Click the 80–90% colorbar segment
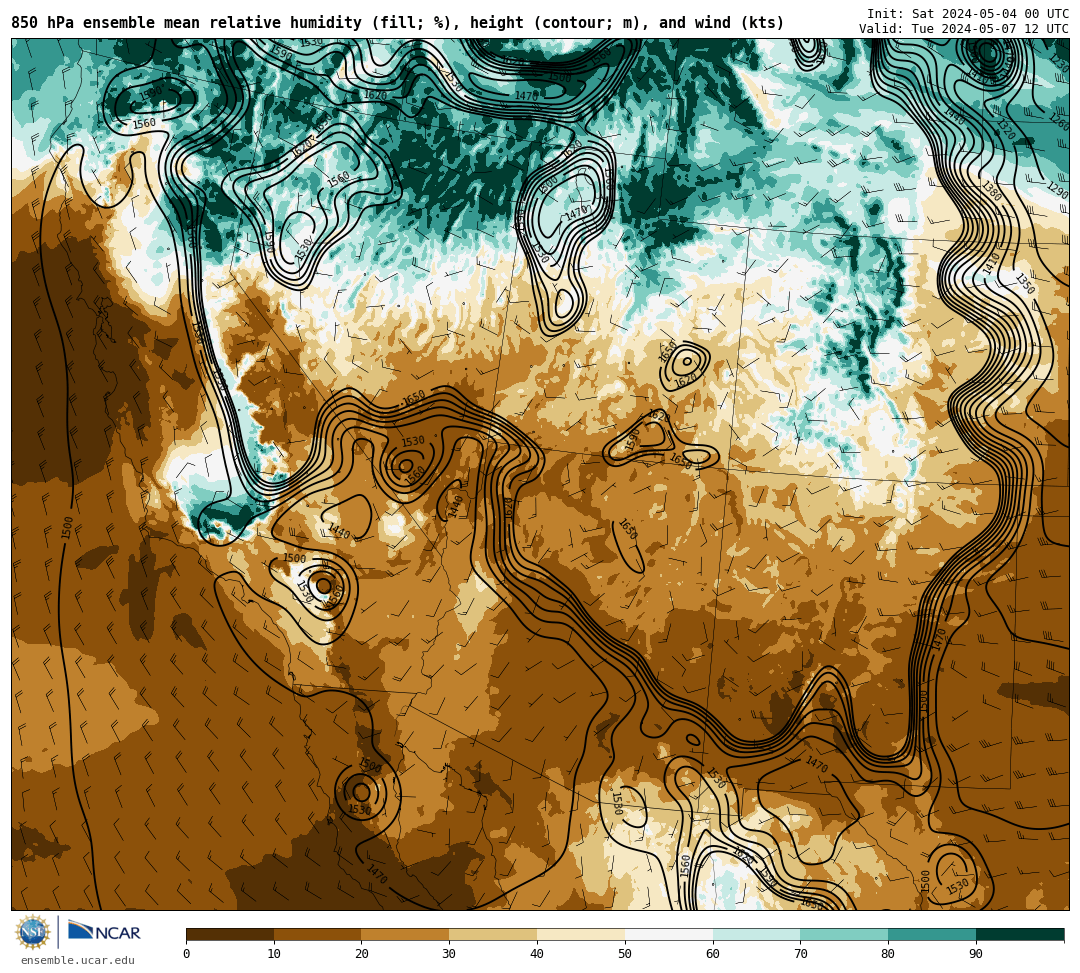Viewport: 1080px width, 973px height. pos(932,934)
